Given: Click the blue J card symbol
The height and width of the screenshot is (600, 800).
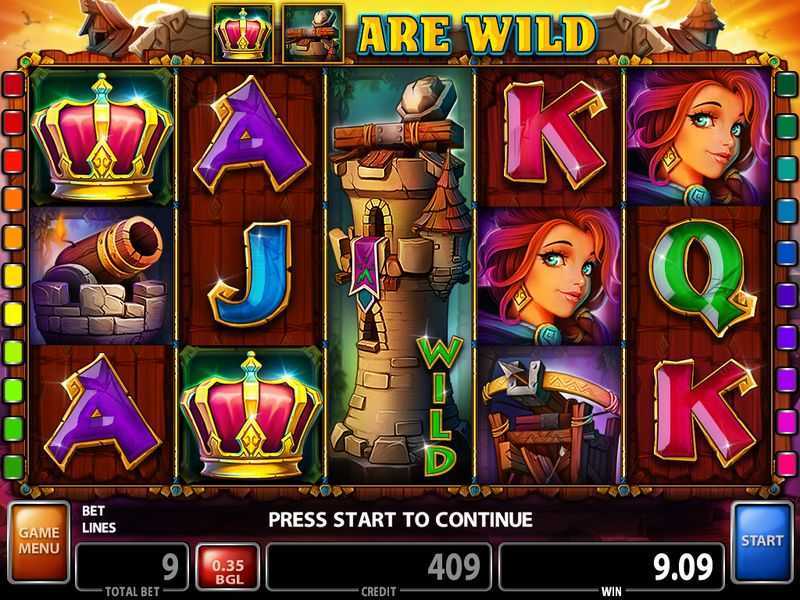Looking at the screenshot, I should coord(252,275).
